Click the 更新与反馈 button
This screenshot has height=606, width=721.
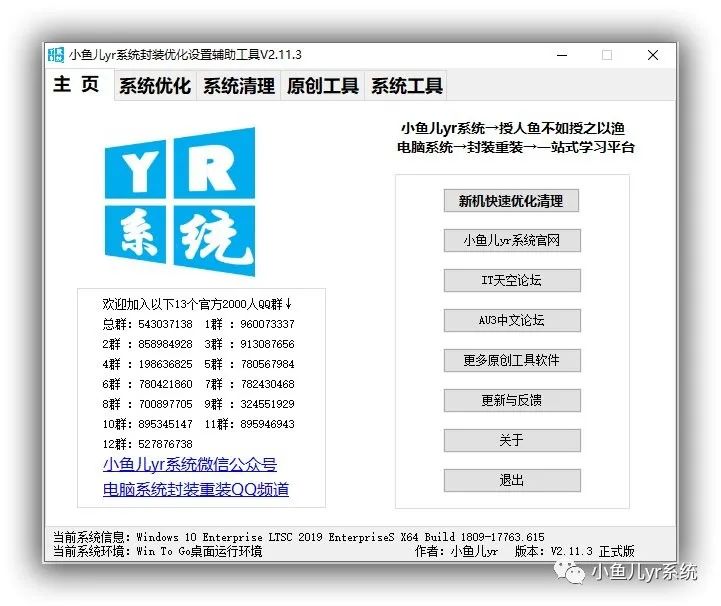tap(512, 400)
